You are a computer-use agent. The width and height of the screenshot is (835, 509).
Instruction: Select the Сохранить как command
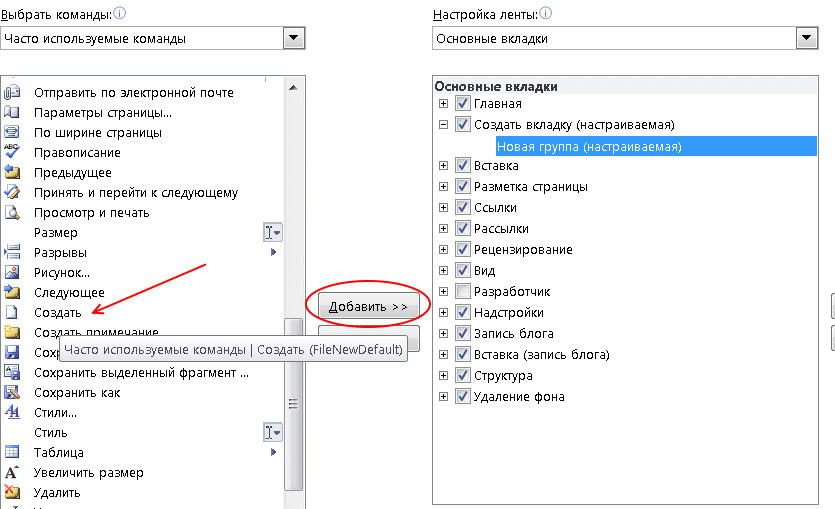tap(77, 392)
